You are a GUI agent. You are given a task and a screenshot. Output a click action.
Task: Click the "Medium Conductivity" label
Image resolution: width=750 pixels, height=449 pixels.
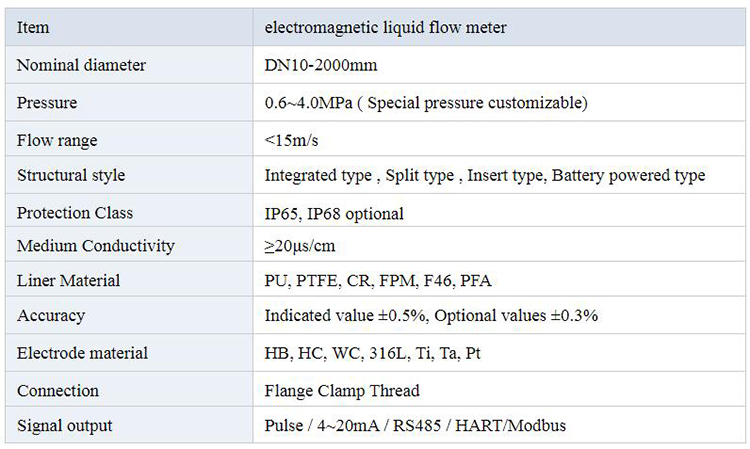[x=96, y=246]
